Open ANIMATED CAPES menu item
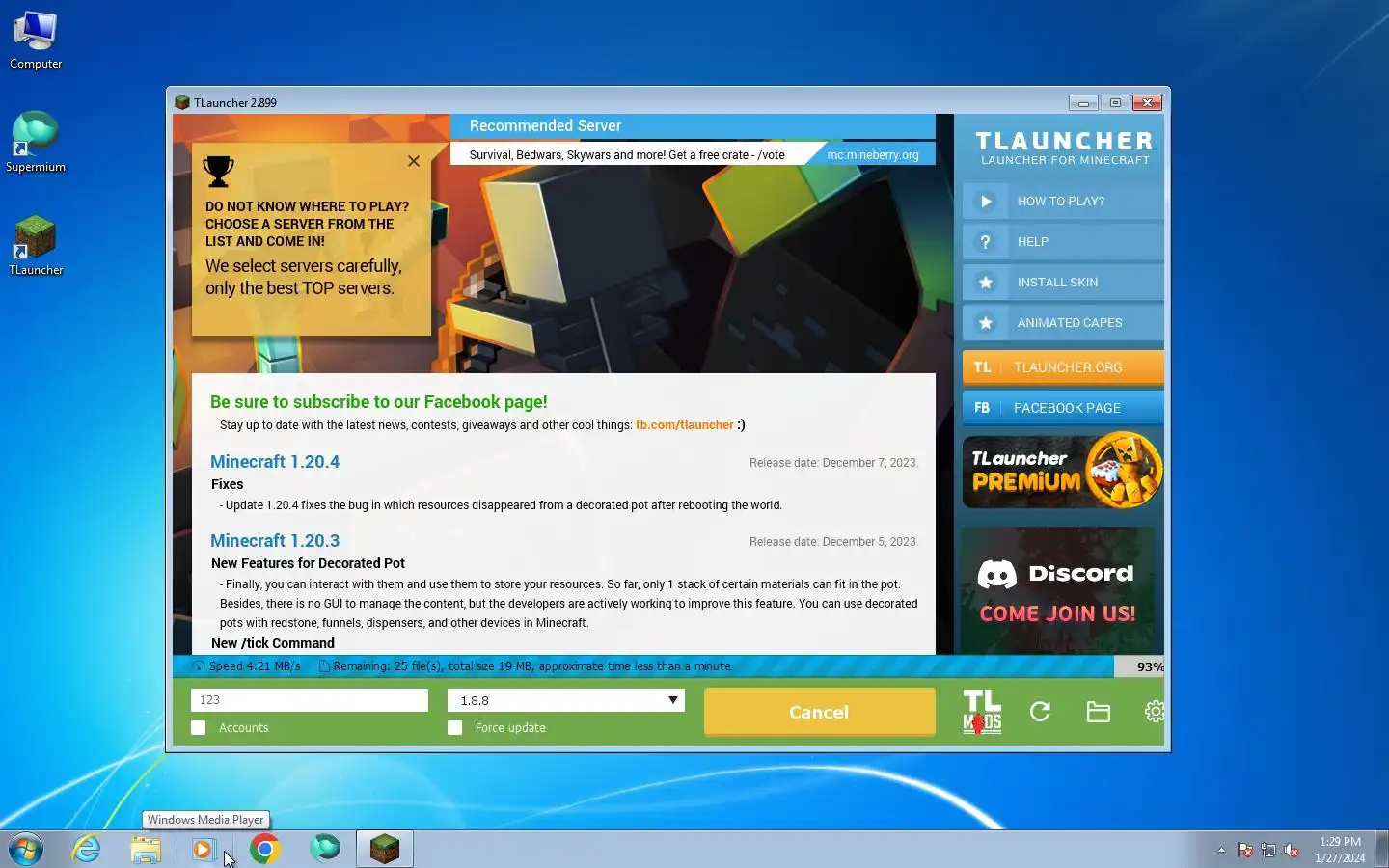 click(1063, 323)
